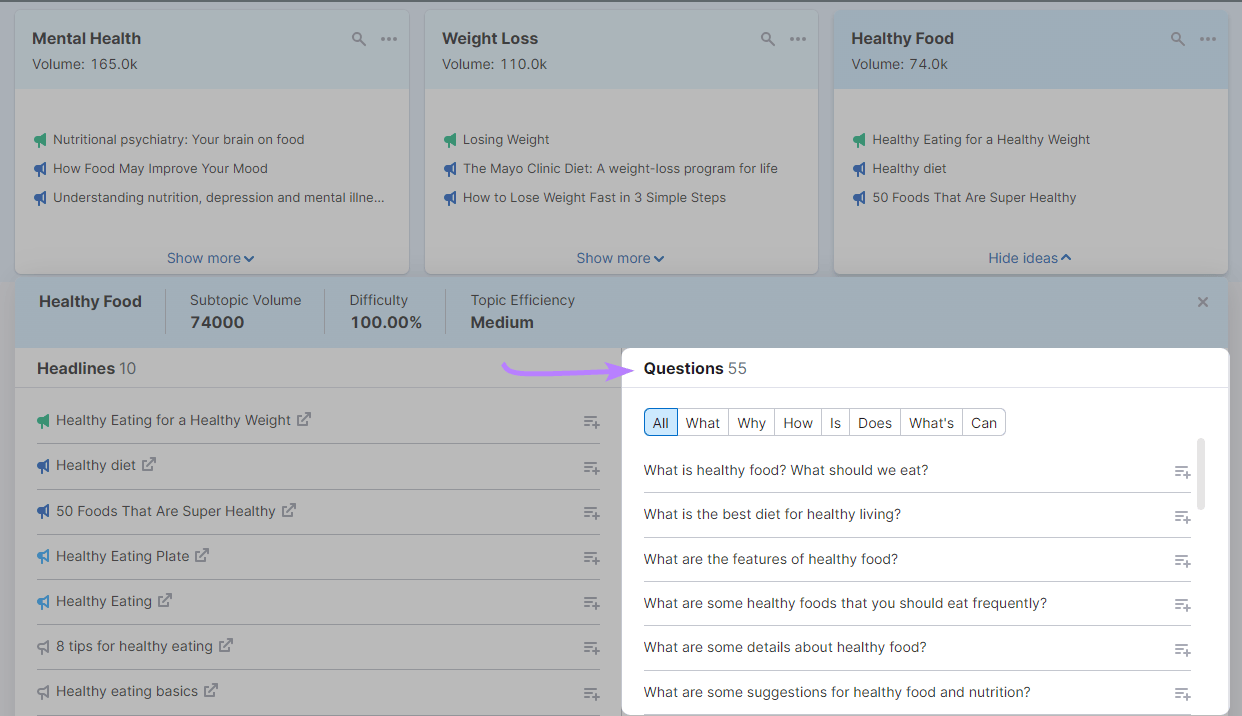Open the ellipsis menu on Mental Health card
Image resolution: width=1242 pixels, height=716 pixels.
(x=389, y=38)
